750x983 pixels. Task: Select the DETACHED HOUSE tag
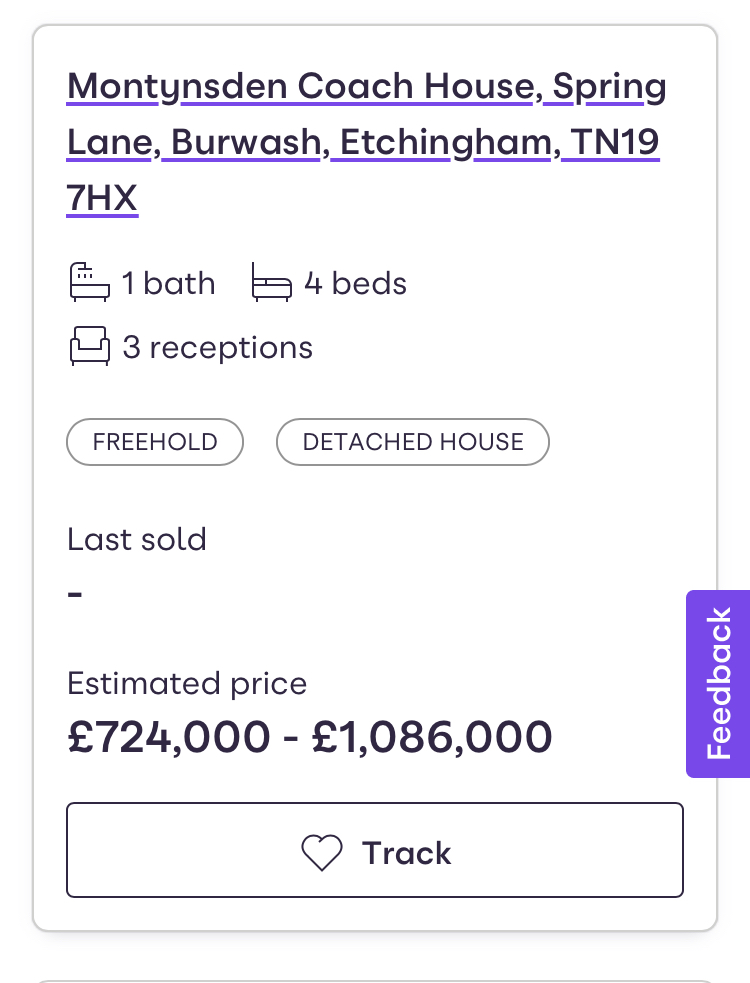[x=412, y=442]
